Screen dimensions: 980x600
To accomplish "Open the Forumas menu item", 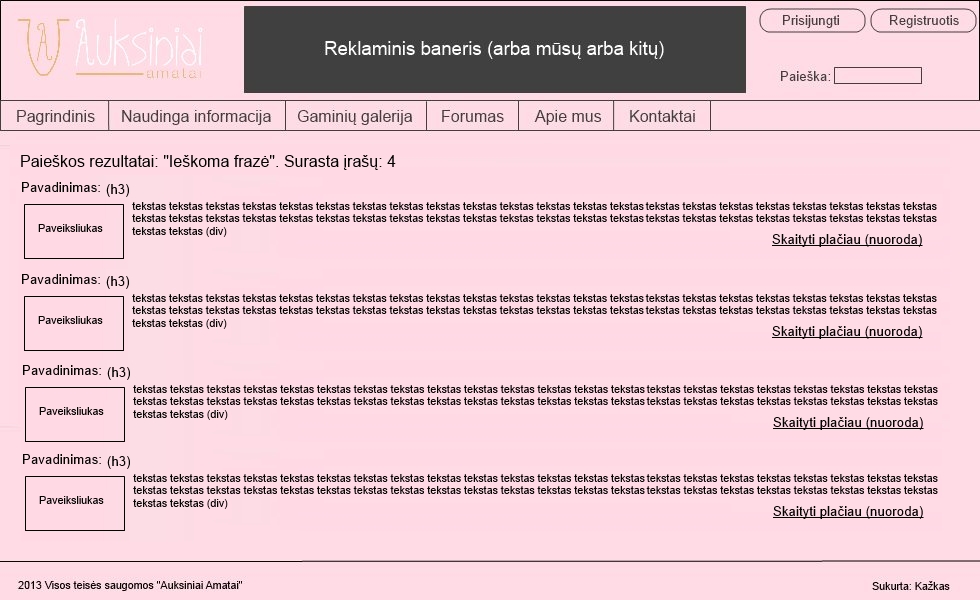I will (472, 116).
